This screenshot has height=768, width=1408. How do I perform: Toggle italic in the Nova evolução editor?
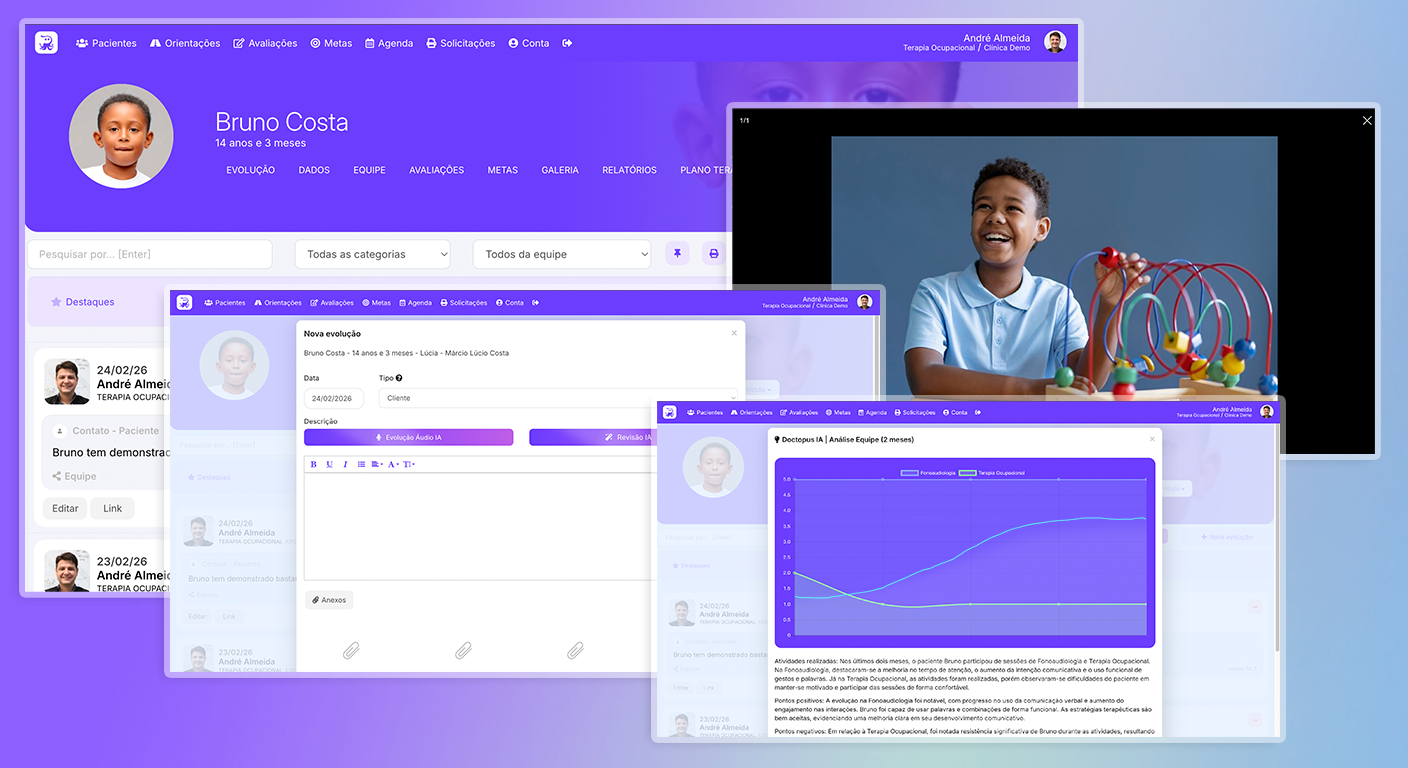345,464
